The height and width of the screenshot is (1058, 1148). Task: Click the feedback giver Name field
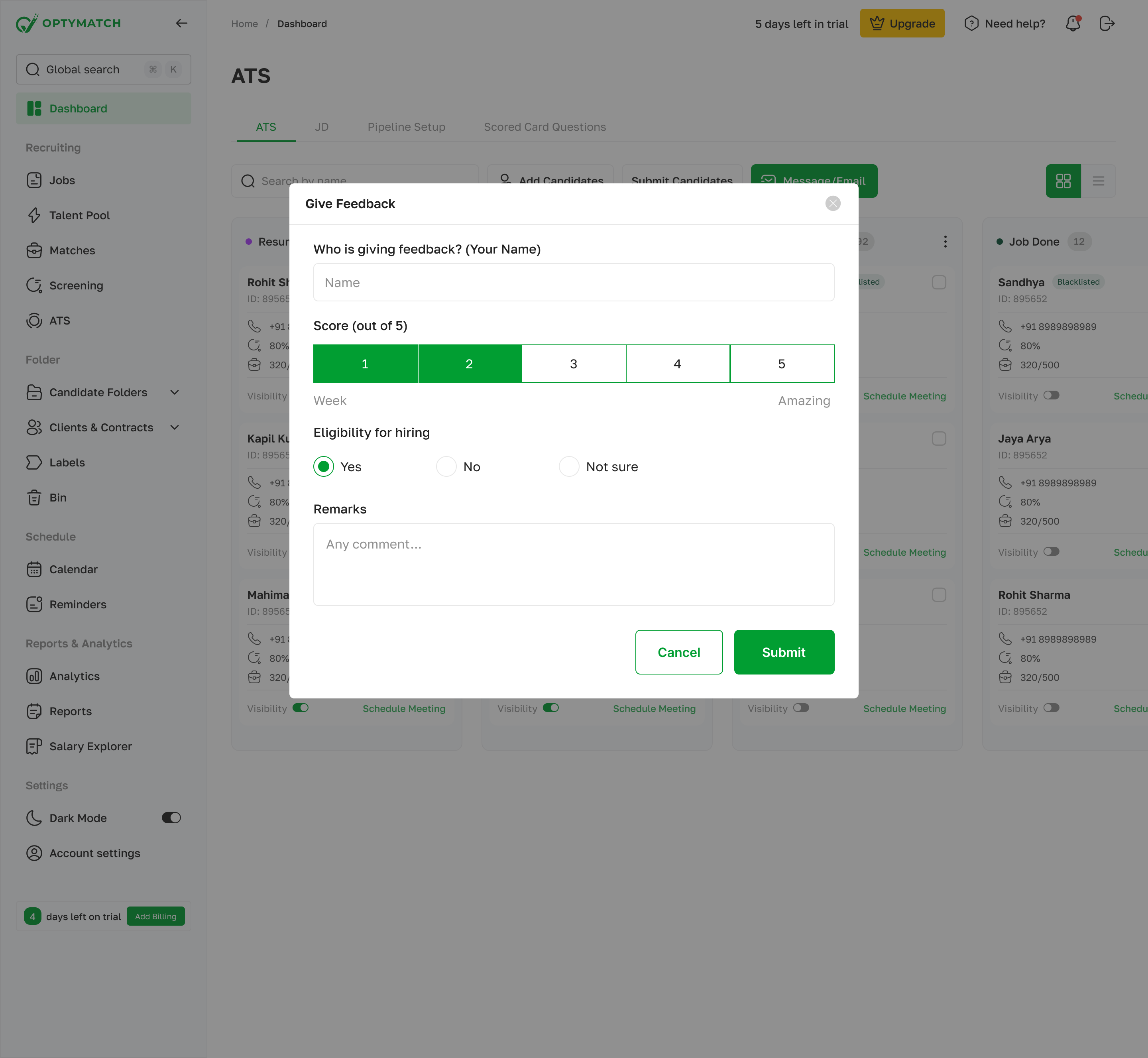[573, 282]
